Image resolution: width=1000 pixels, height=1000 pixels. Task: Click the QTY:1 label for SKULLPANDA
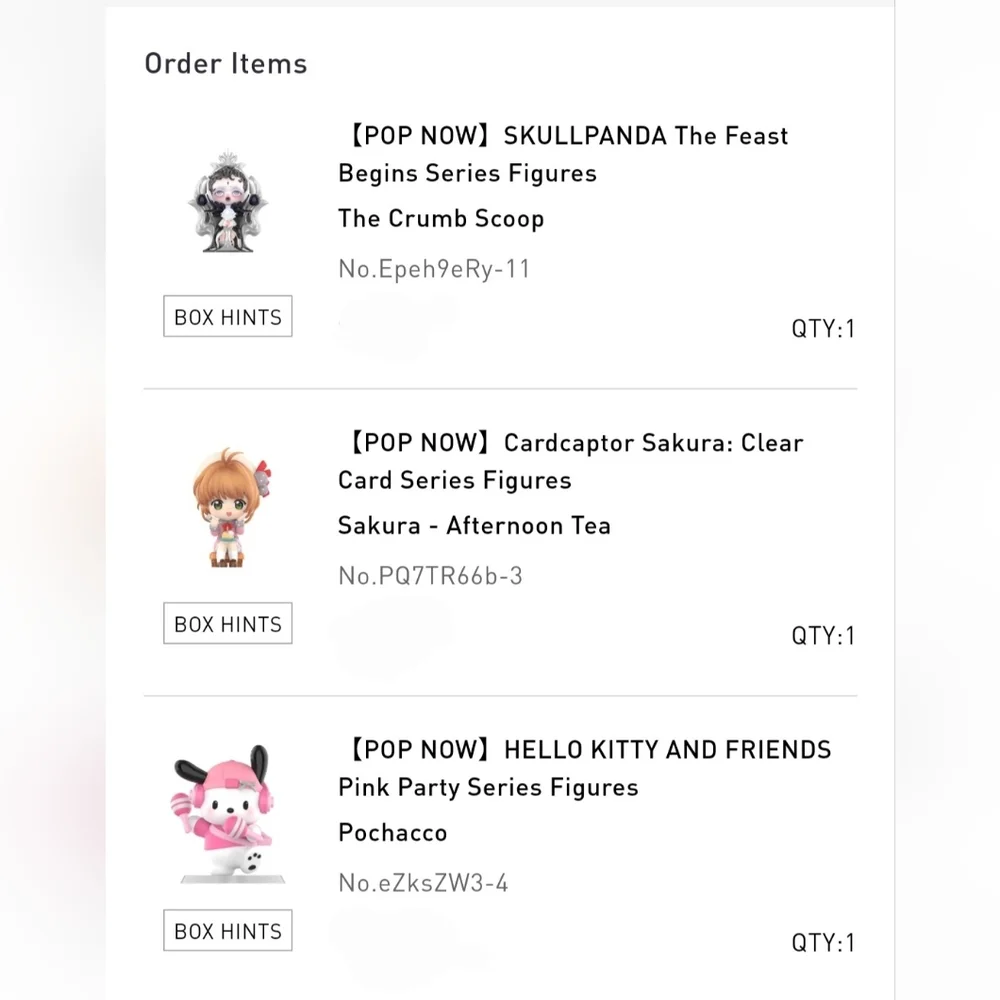(823, 329)
